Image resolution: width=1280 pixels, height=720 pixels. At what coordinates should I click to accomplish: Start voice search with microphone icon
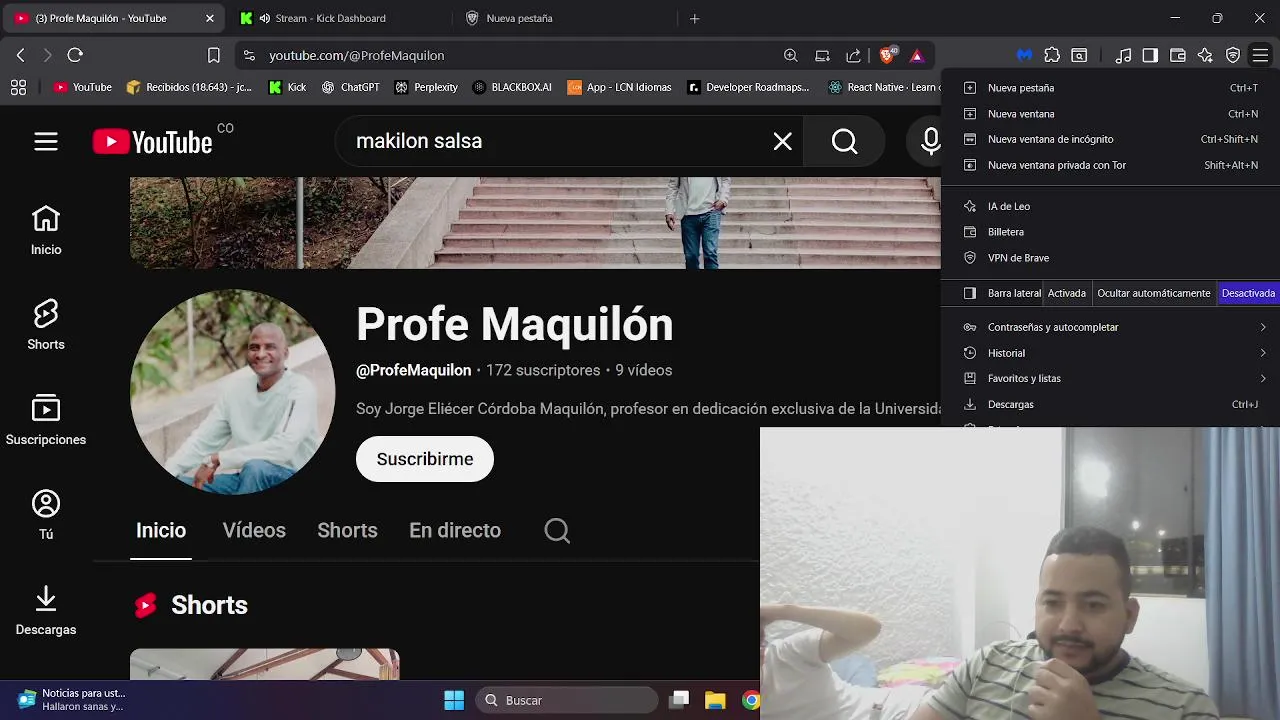pos(930,142)
